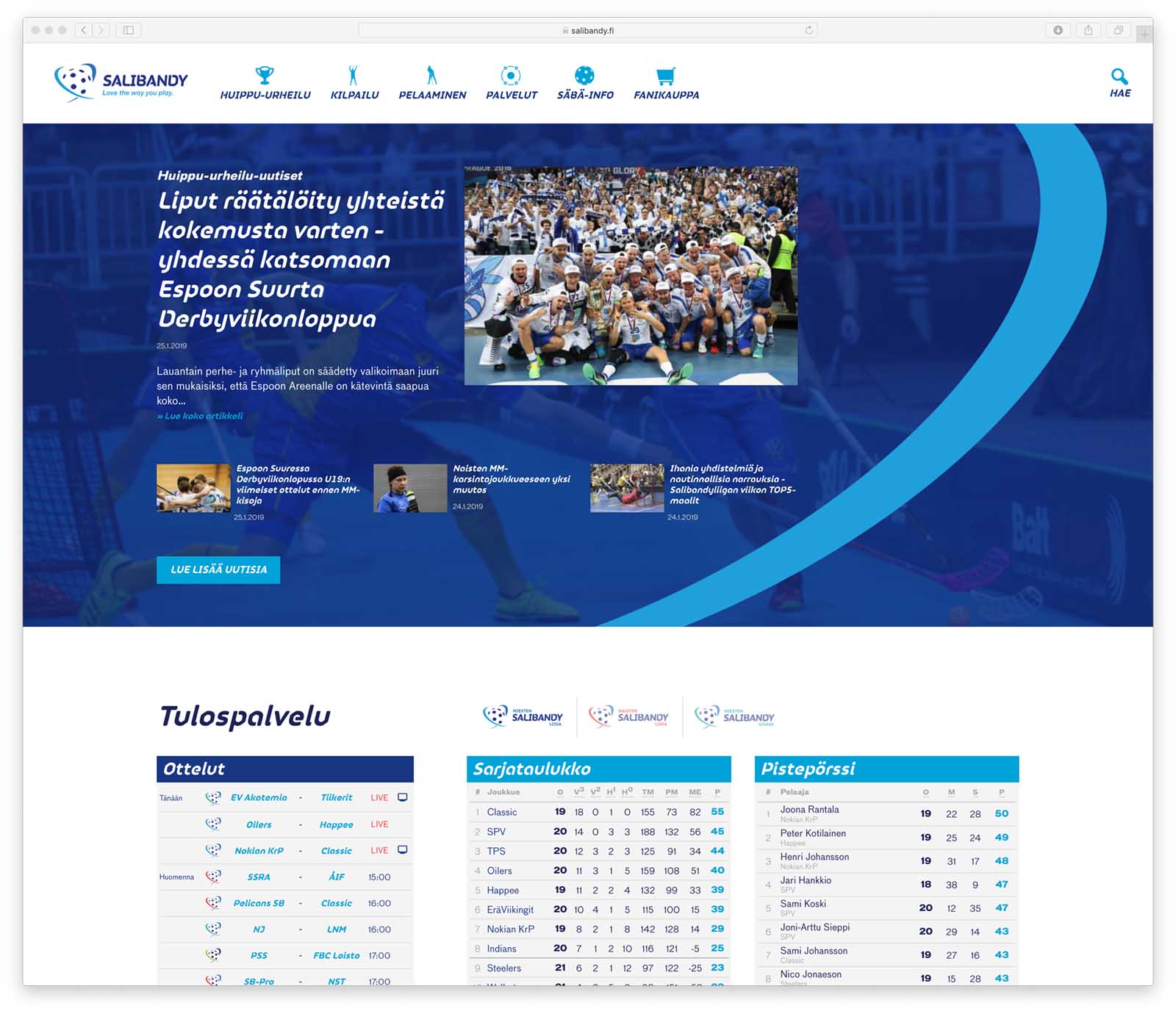
Task: Open Naisten MM-karsintajoukkueeseen yksi muutos article
Action: (511, 479)
